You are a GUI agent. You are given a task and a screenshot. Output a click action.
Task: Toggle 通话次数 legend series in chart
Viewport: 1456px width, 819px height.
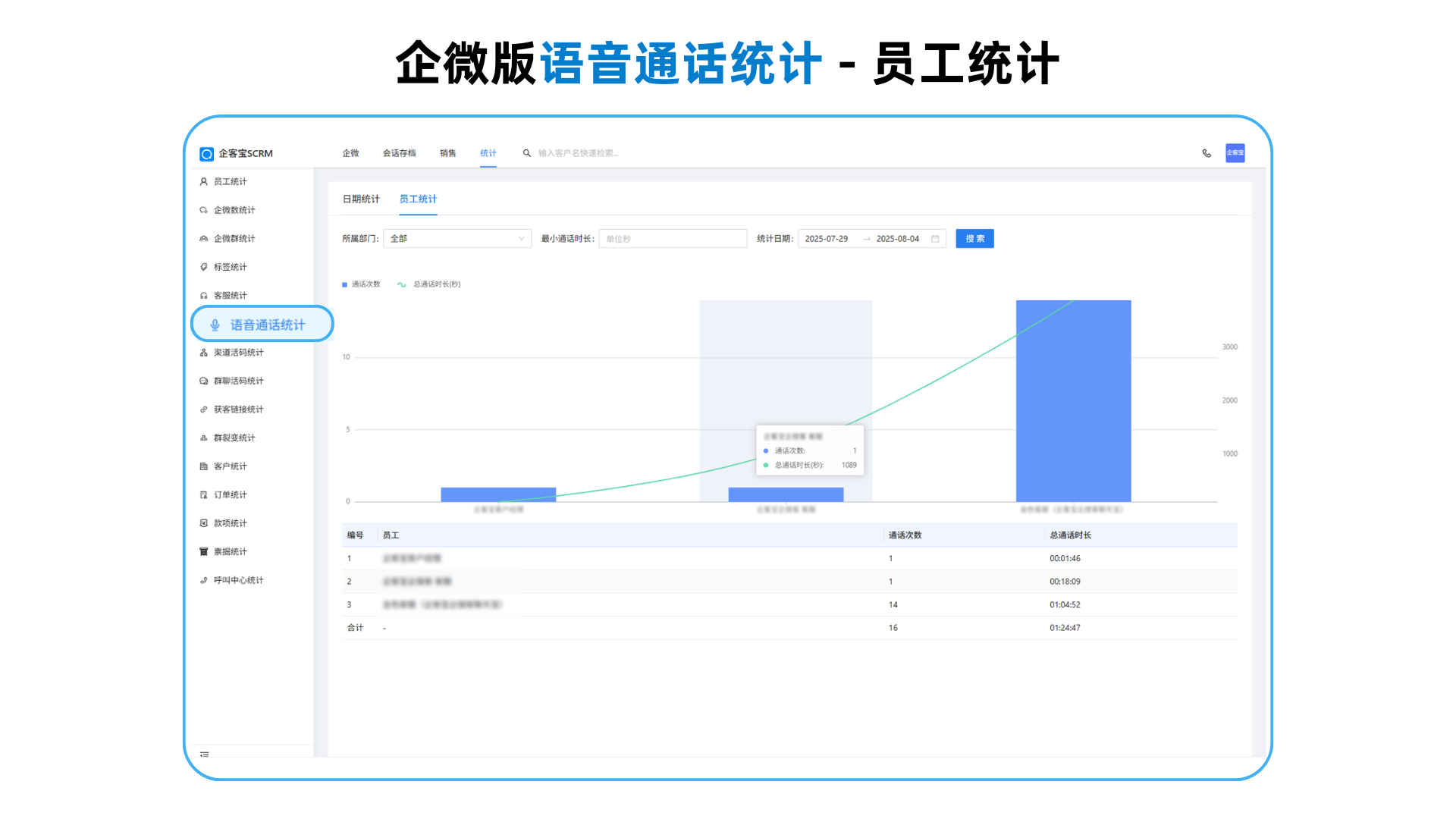pos(361,284)
